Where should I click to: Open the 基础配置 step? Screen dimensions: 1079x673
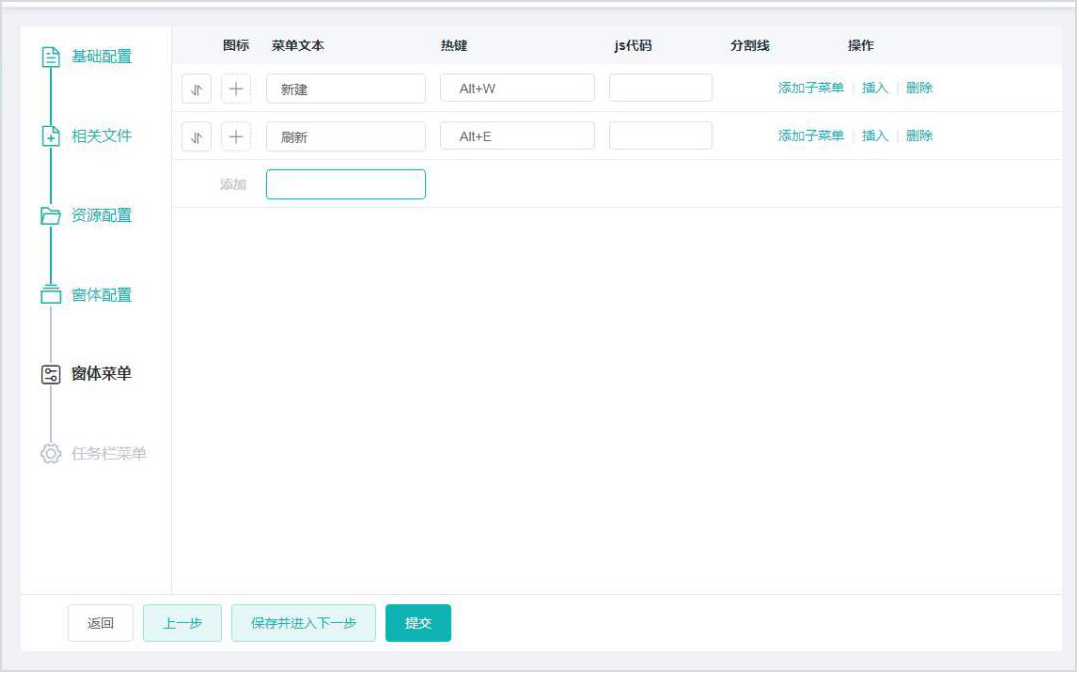(x=101, y=57)
